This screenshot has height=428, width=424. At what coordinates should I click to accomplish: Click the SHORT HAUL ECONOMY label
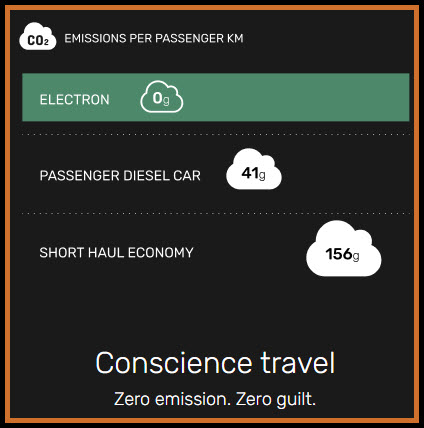click(x=116, y=253)
